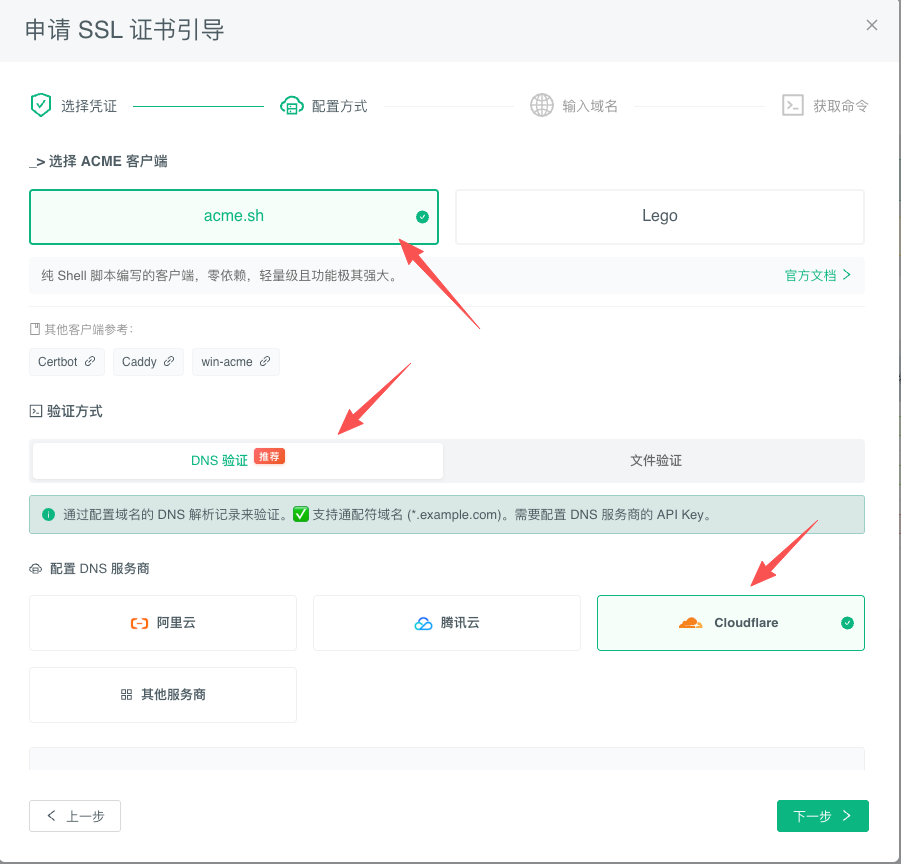Go back with the 上一步 button
Image resolution: width=901 pixels, height=864 pixels.
[75, 816]
